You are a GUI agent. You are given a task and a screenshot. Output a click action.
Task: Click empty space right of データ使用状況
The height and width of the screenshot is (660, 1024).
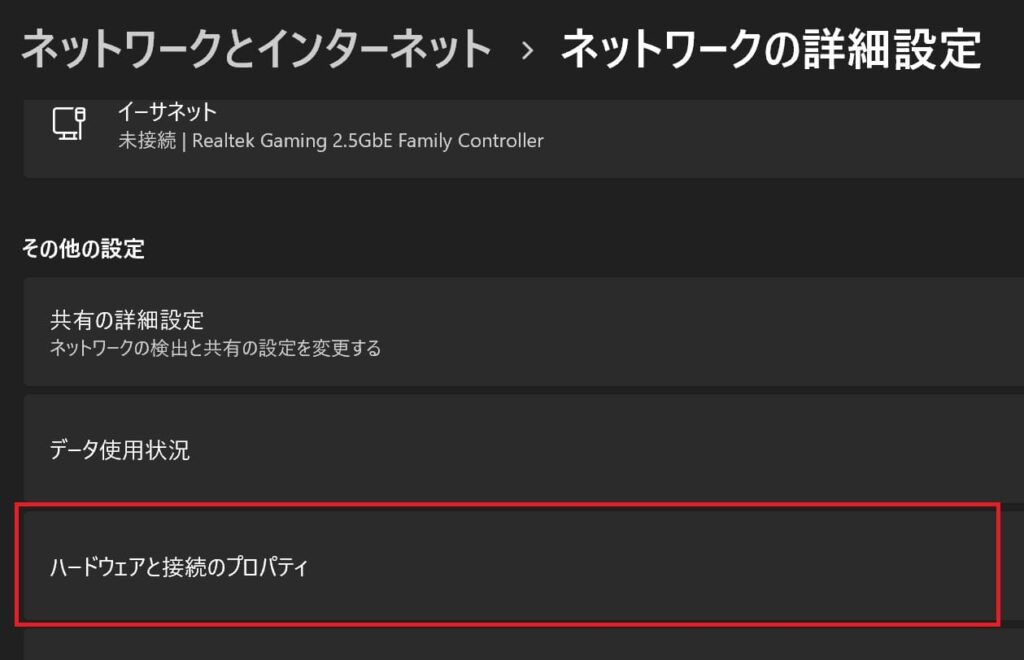(x=650, y=451)
